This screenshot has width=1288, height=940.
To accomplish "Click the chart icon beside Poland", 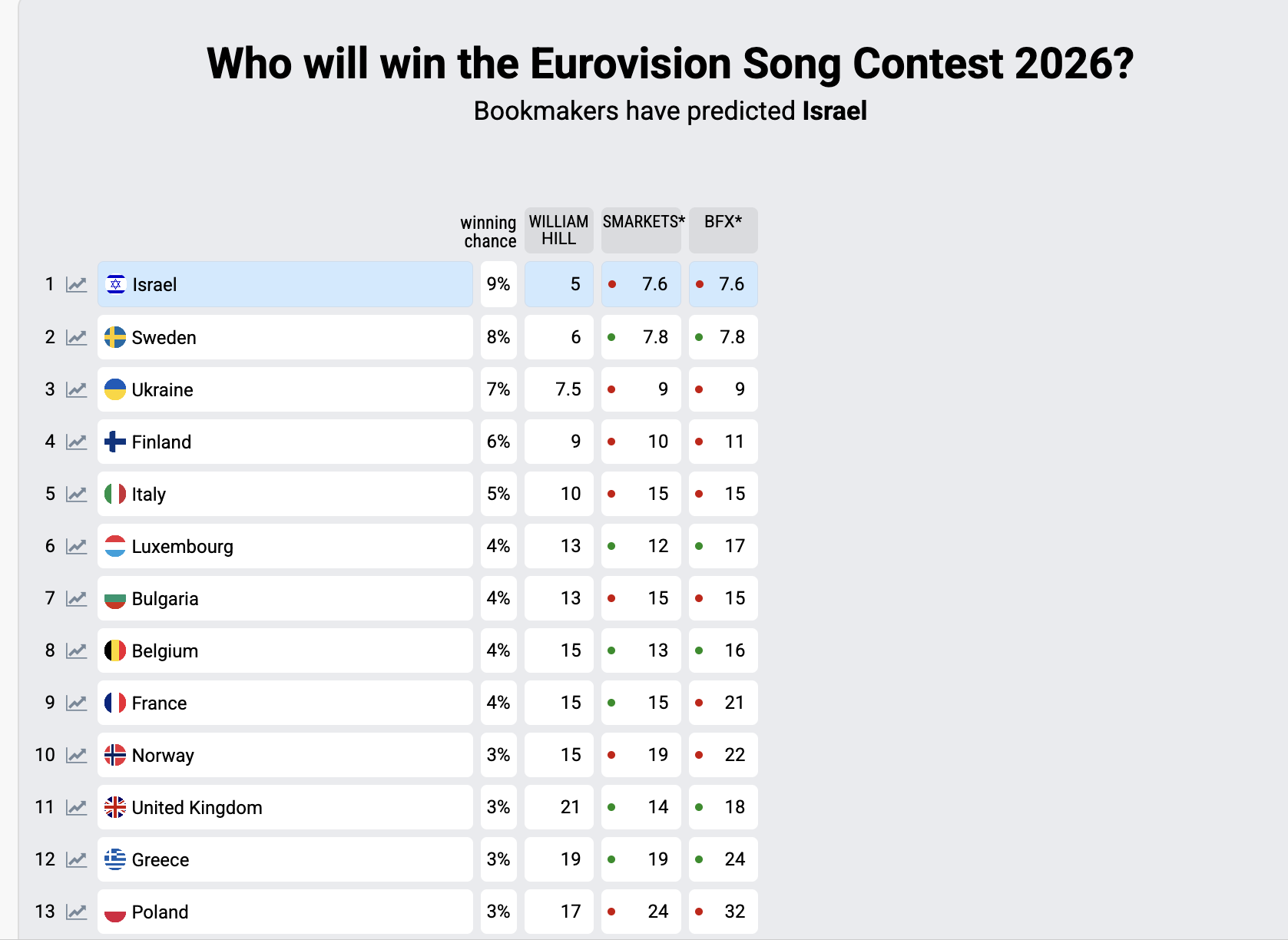I will click(76, 912).
